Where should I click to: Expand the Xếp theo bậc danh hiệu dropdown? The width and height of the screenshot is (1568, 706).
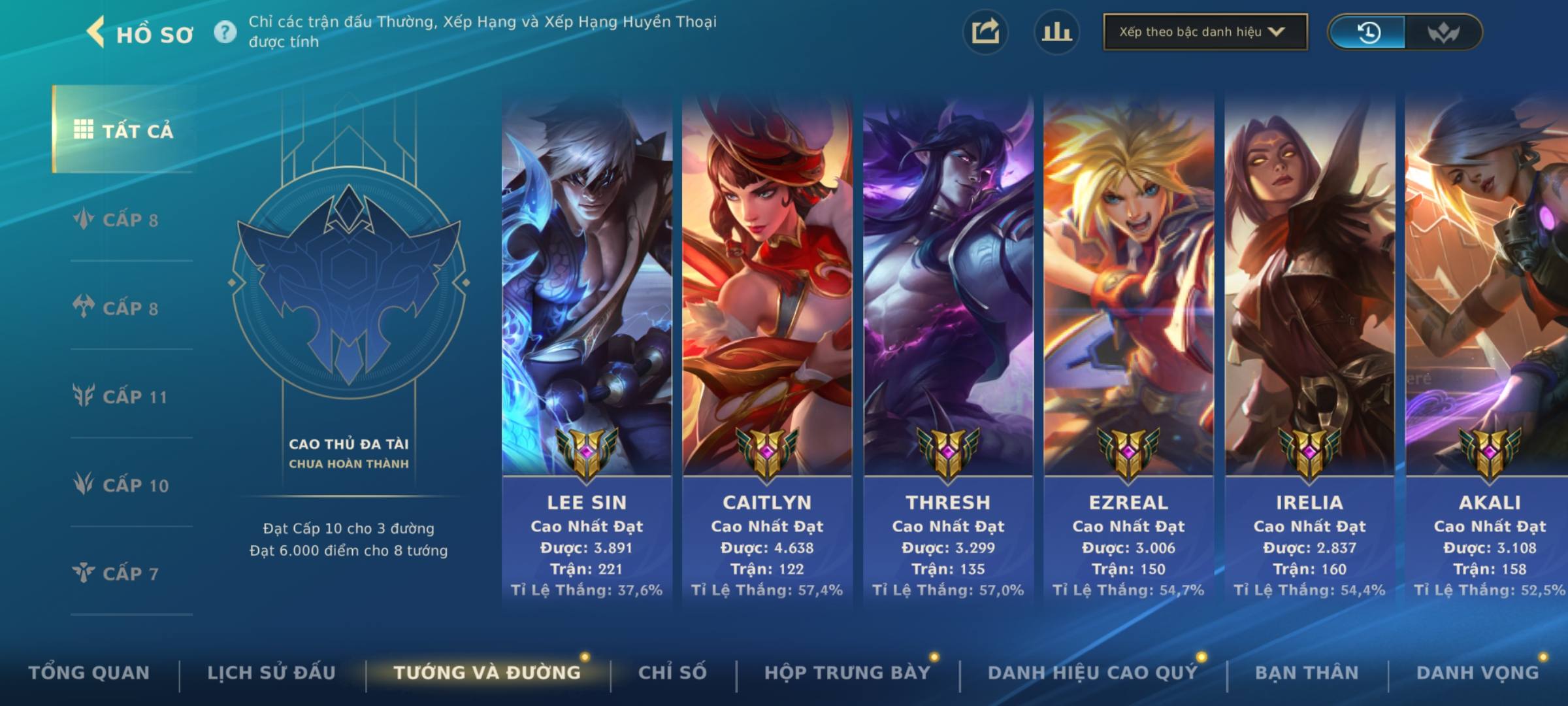(1205, 32)
